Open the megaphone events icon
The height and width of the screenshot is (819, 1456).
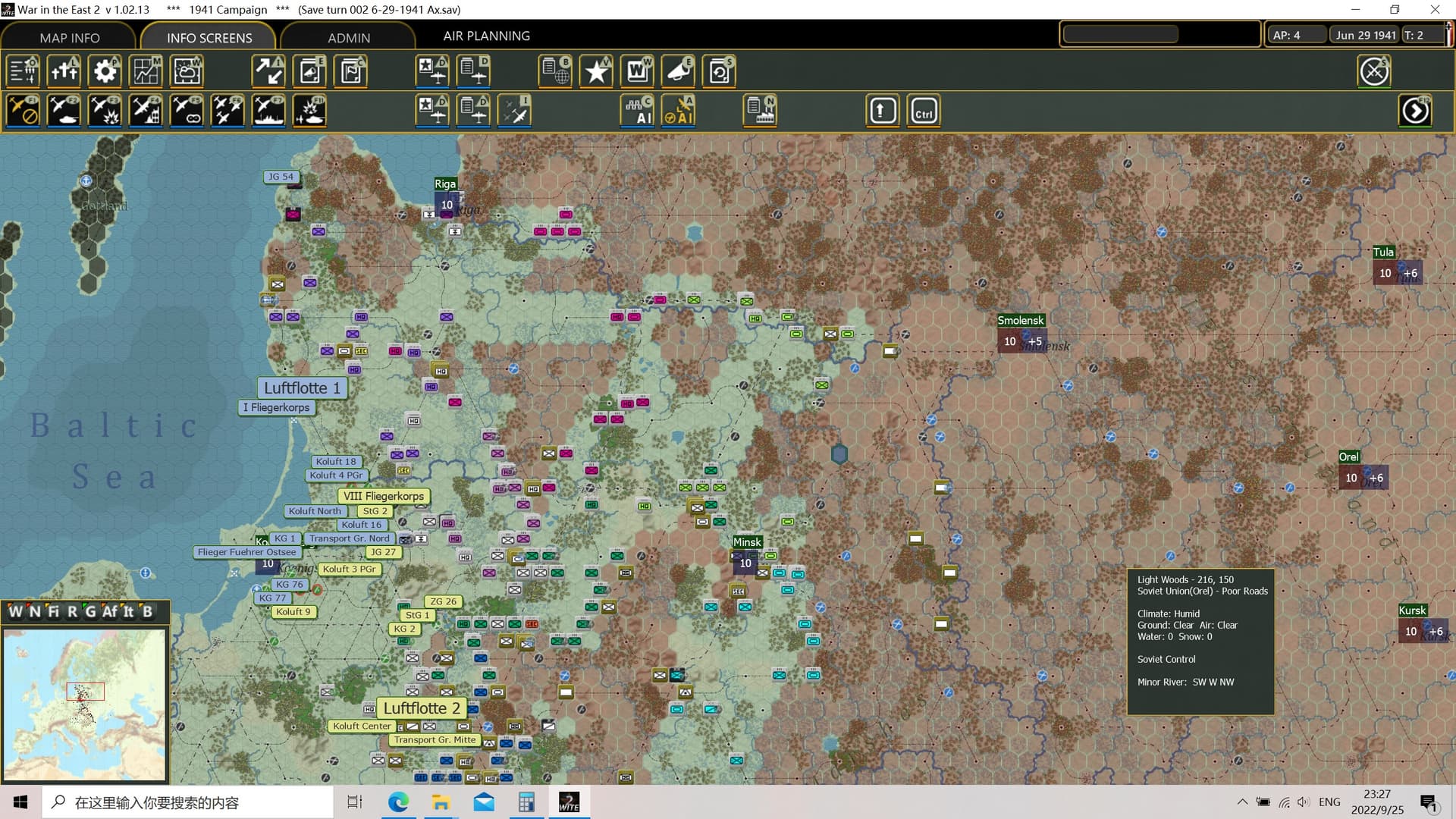[678, 71]
